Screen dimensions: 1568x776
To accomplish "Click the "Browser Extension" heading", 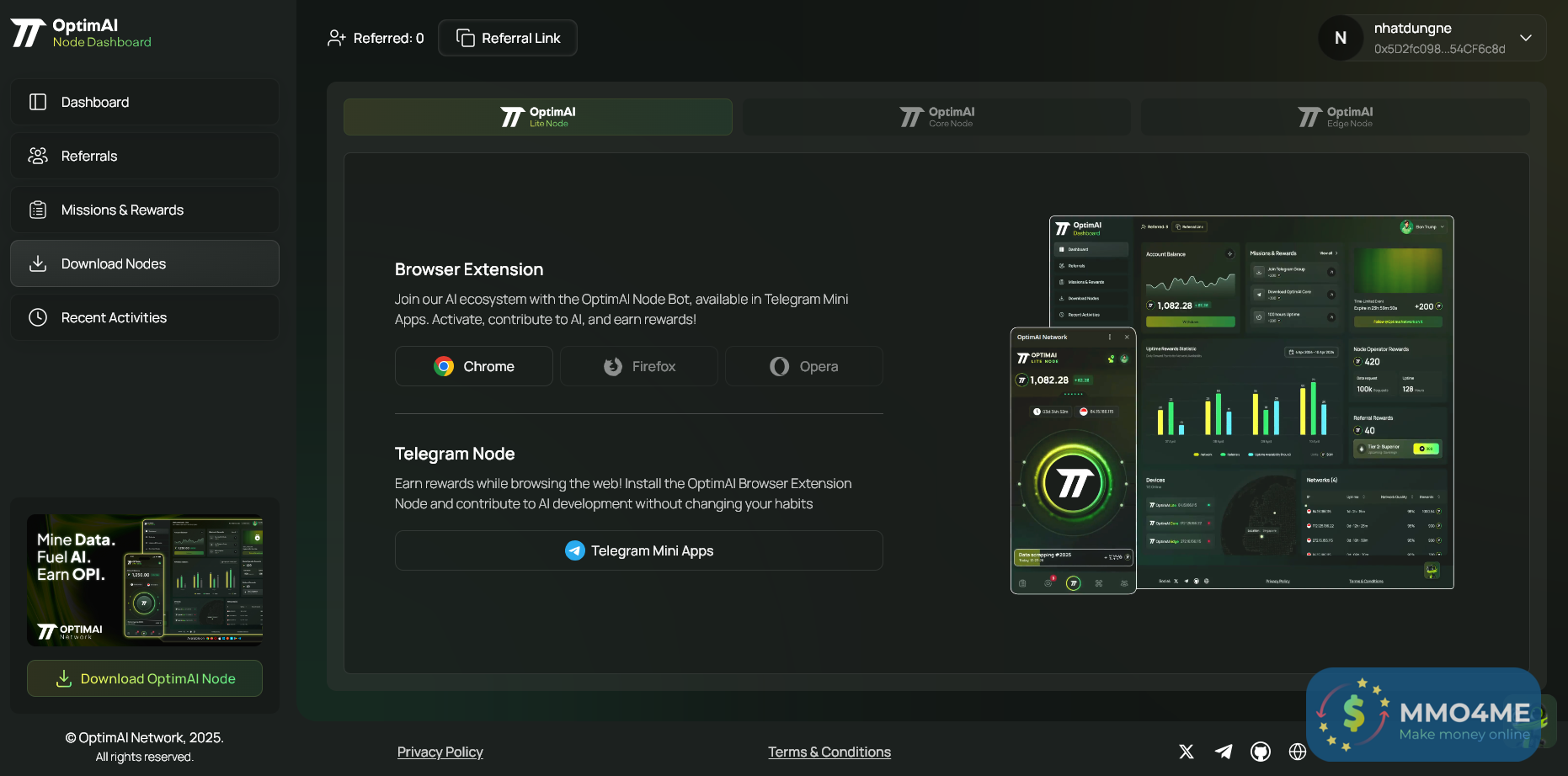I will (469, 269).
